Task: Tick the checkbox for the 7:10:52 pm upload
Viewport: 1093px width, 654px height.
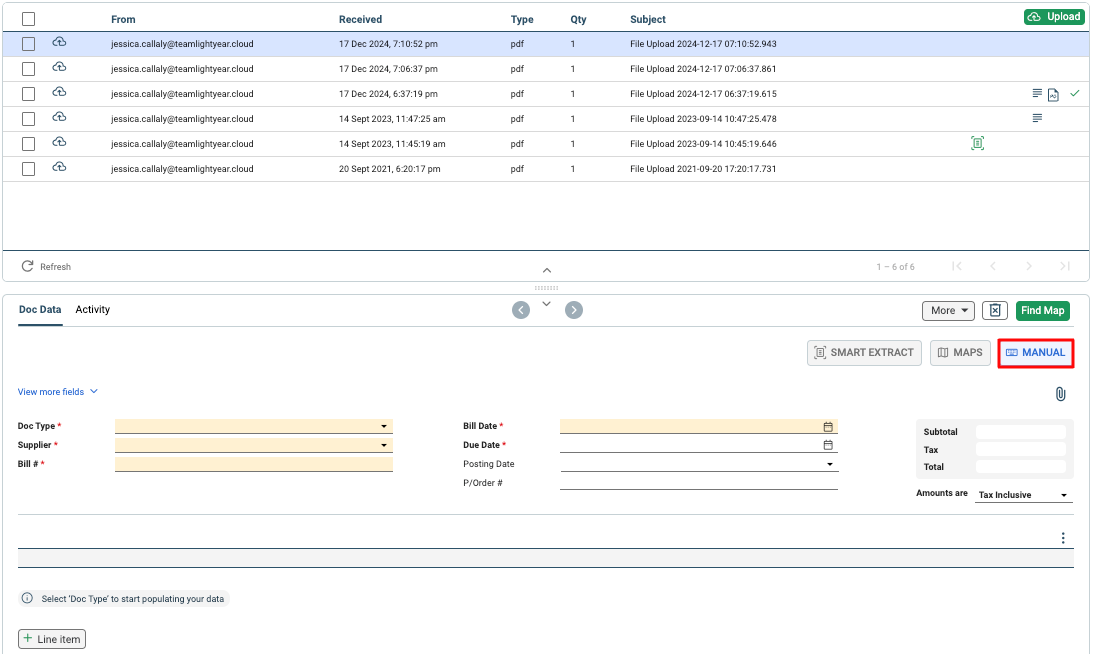Action: click(29, 44)
